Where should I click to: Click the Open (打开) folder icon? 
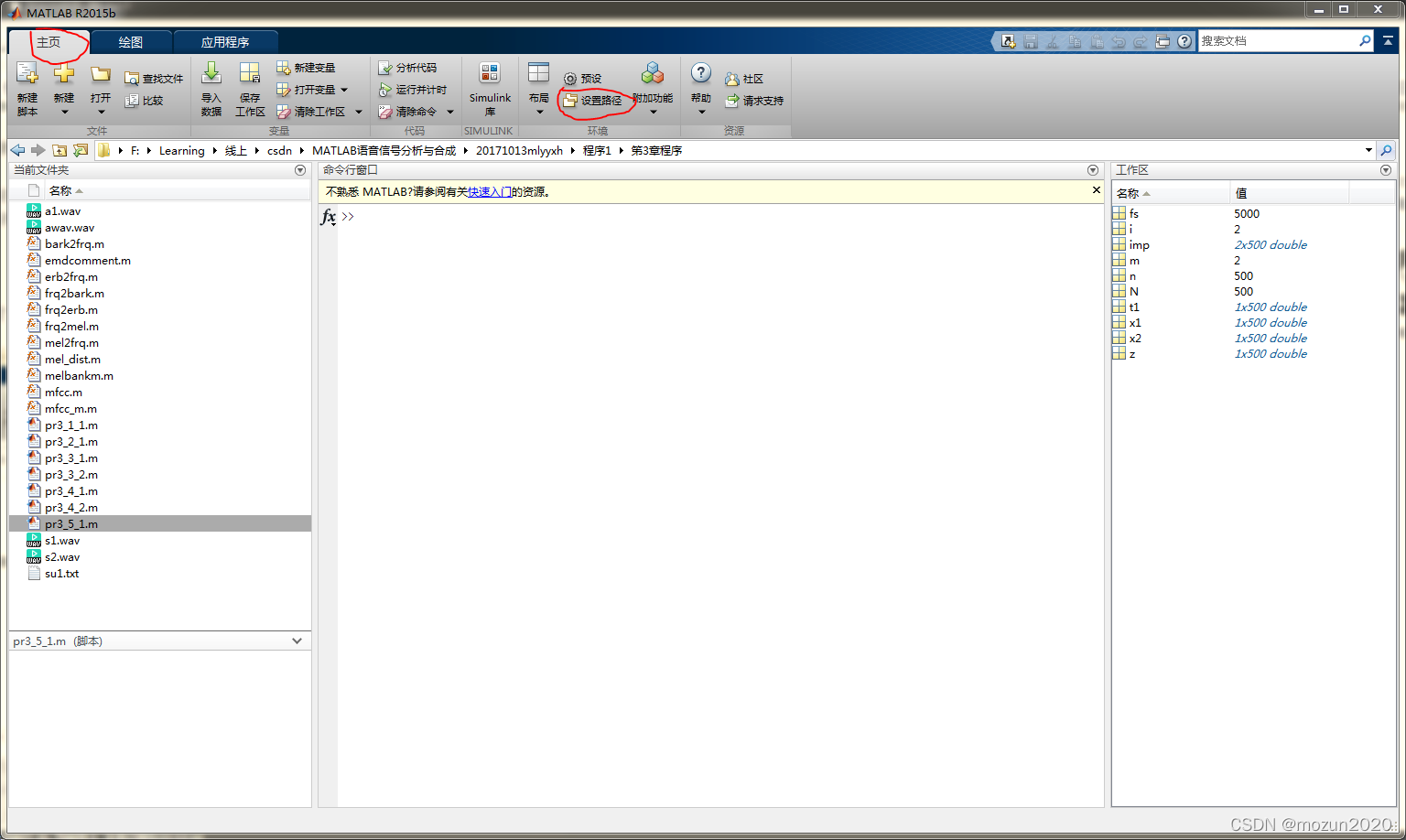(x=101, y=74)
